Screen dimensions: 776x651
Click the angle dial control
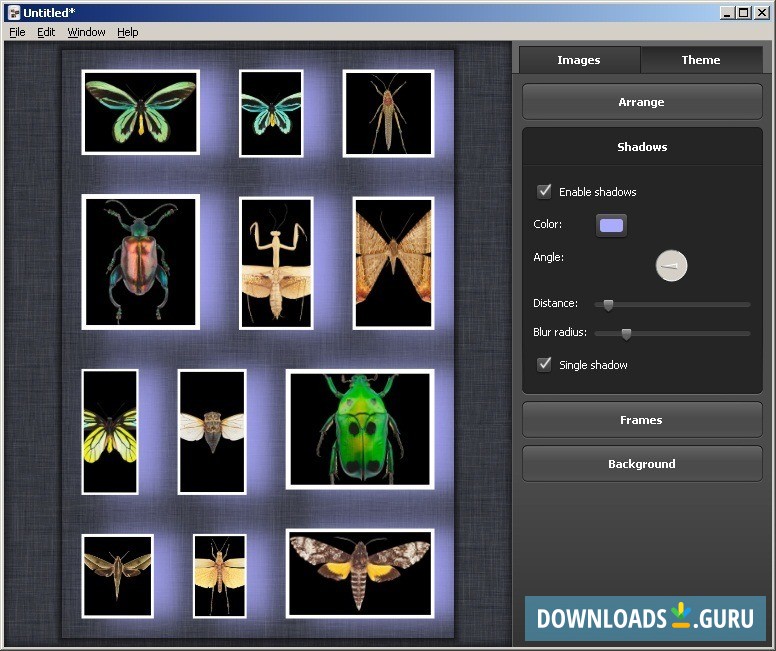click(x=671, y=265)
